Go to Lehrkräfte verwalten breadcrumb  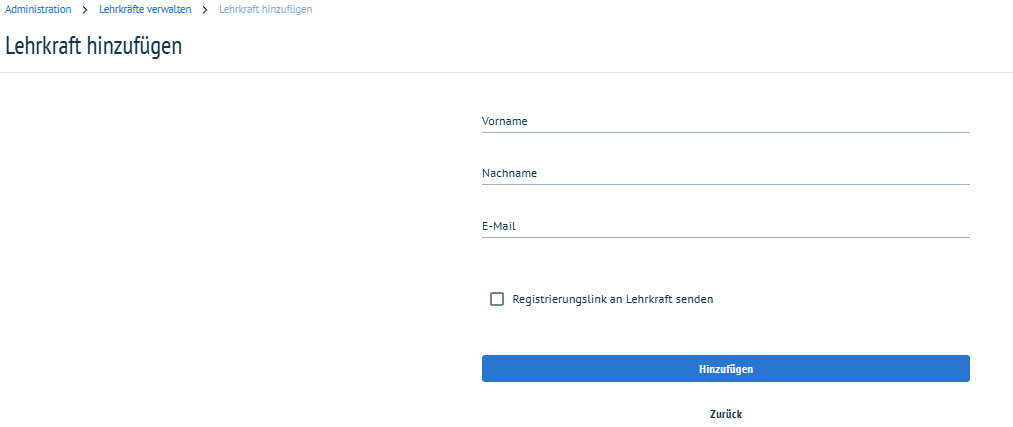(x=145, y=10)
